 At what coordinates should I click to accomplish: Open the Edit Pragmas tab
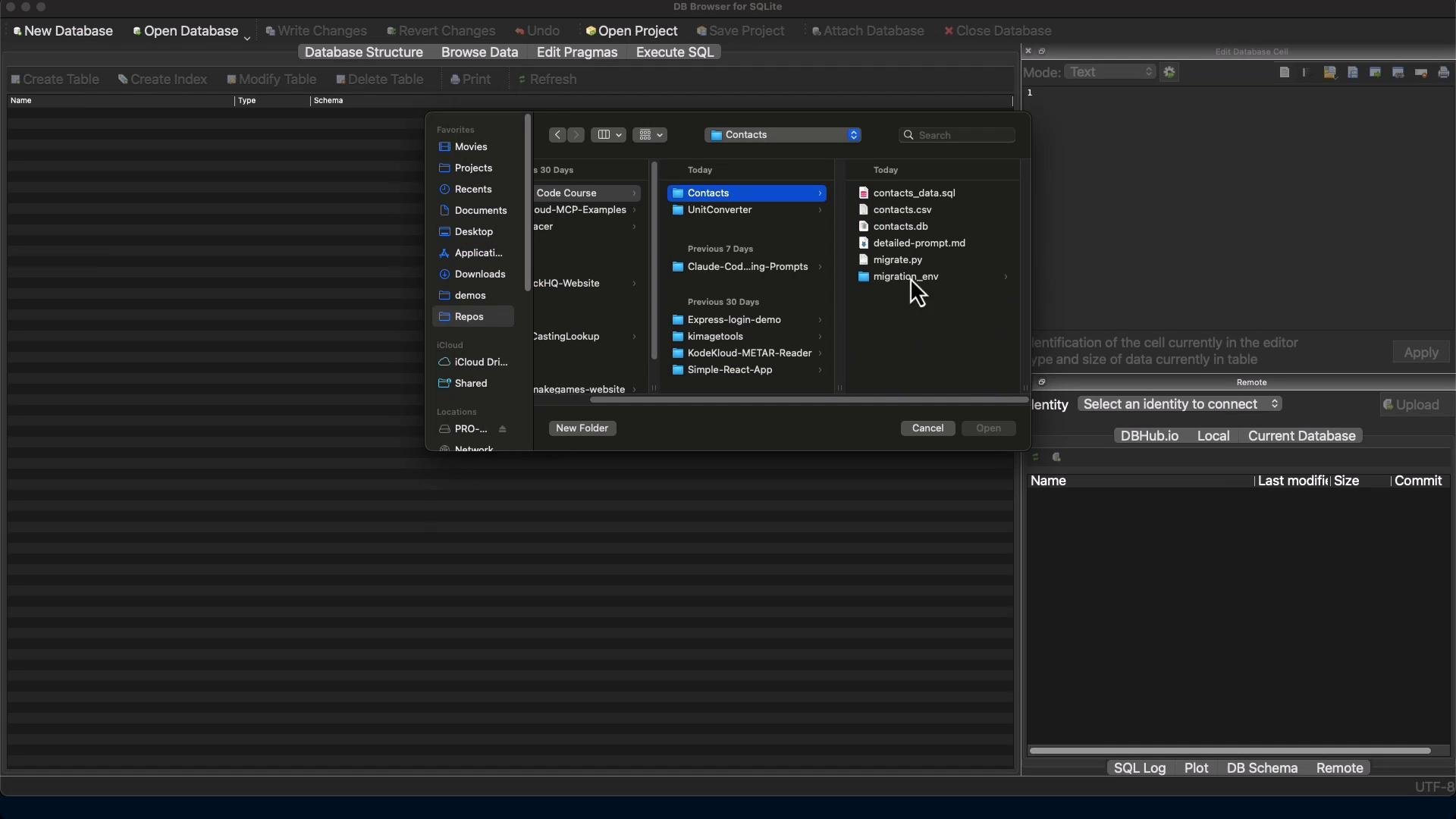577,52
